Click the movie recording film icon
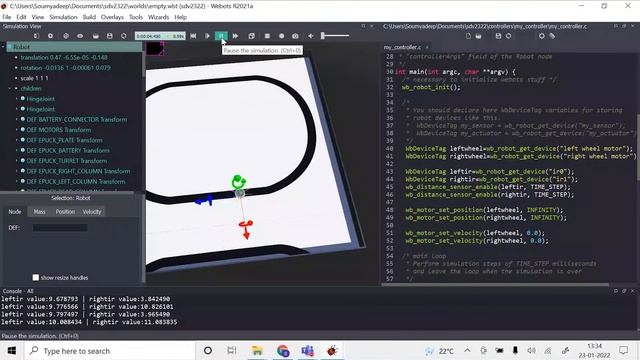This screenshot has height=360, width=640. (267, 36)
